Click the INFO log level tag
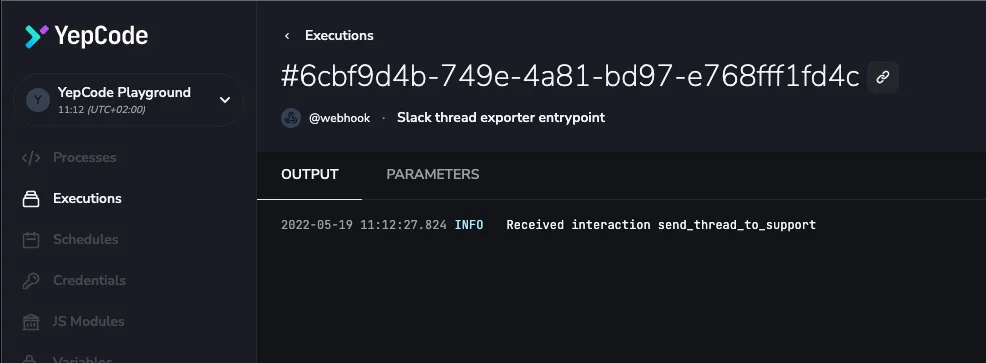986x363 pixels. click(468, 225)
